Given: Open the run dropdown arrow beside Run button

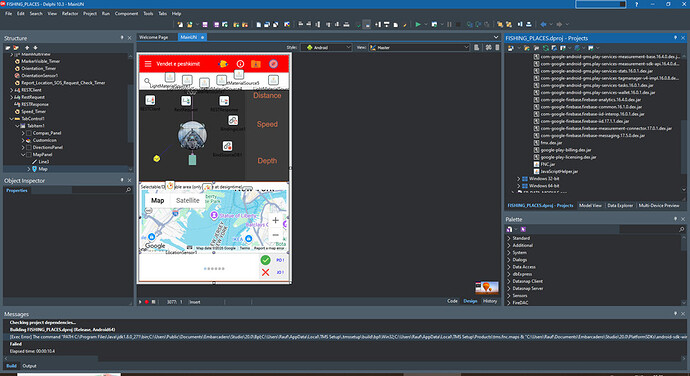Looking at the screenshot, I should (x=426, y=25).
